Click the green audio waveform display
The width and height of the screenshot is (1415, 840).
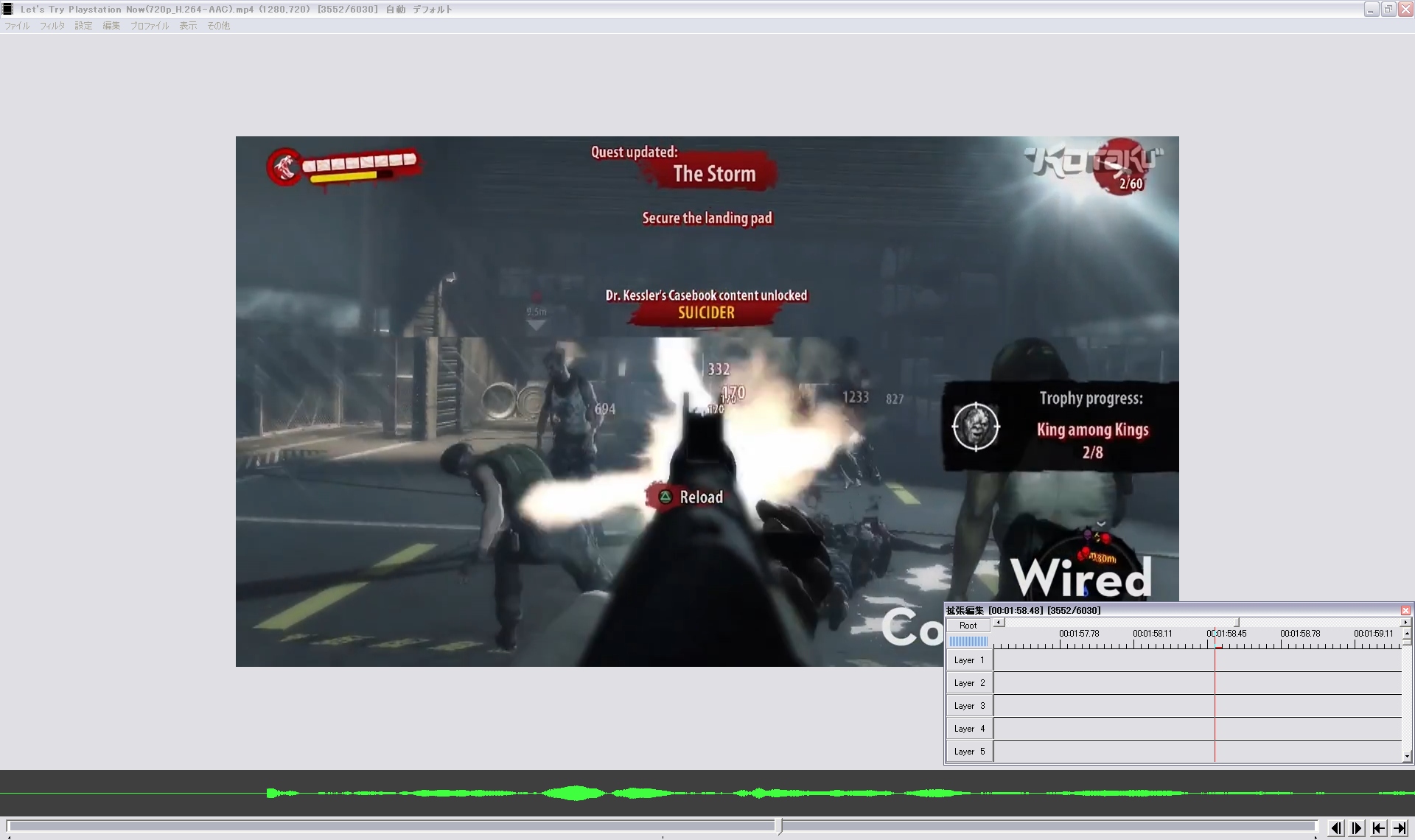[707, 793]
